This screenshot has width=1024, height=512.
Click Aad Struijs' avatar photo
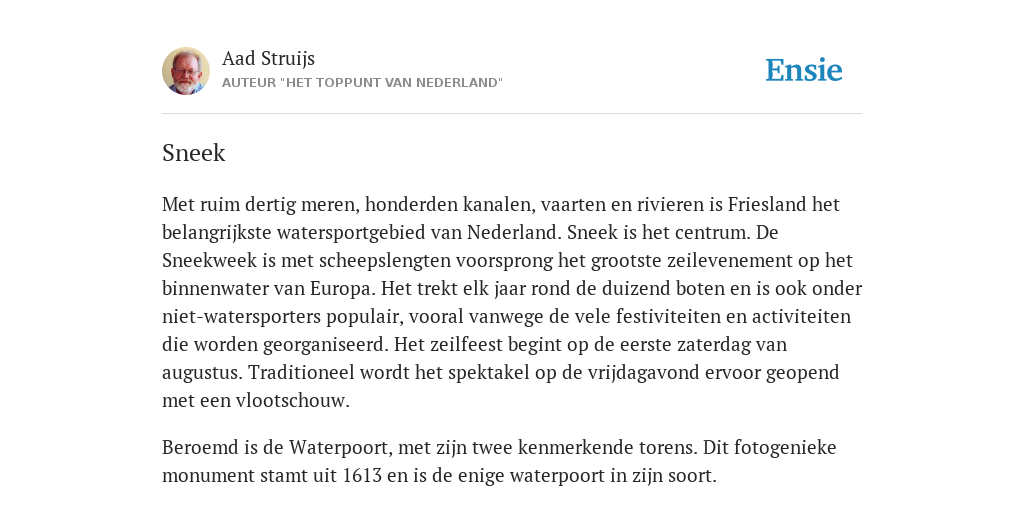(x=186, y=71)
